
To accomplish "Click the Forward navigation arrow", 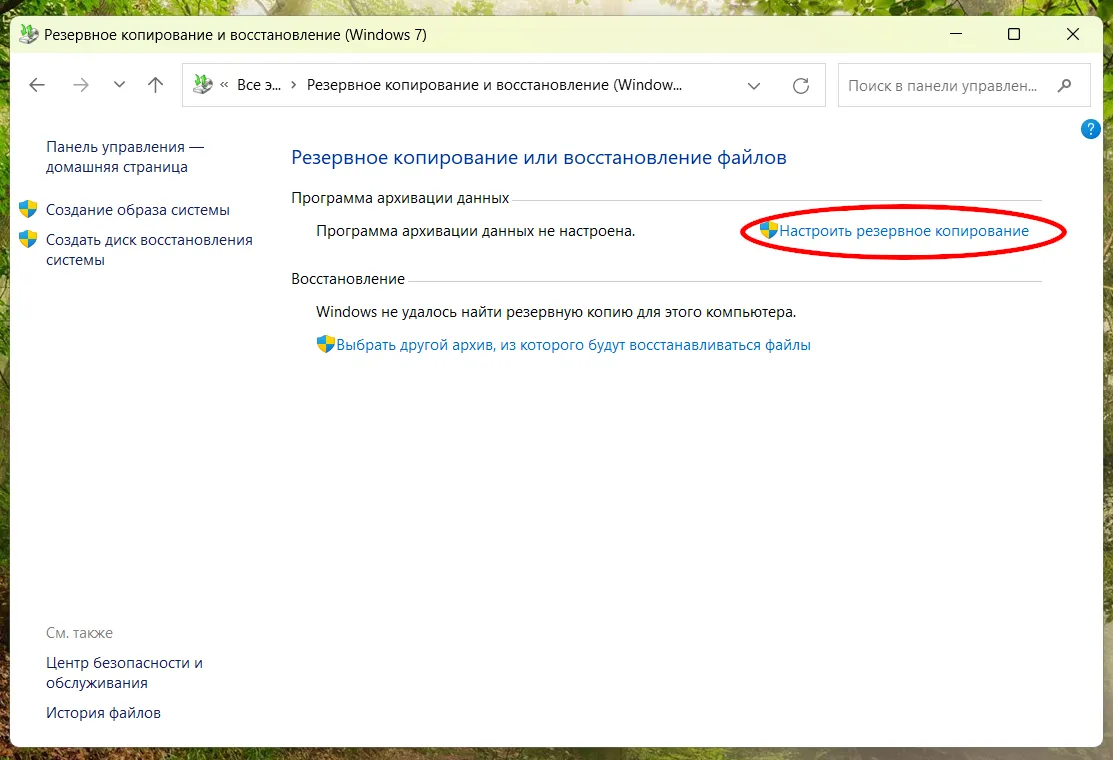I will point(81,85).
